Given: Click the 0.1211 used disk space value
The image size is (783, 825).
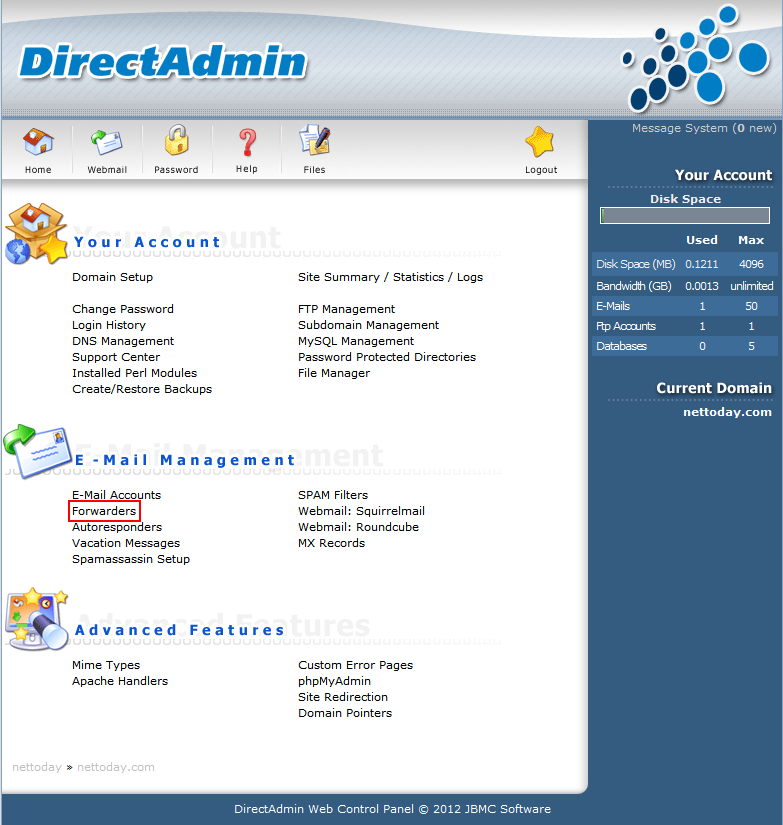Looking at the screenshot, I should 702,264.
